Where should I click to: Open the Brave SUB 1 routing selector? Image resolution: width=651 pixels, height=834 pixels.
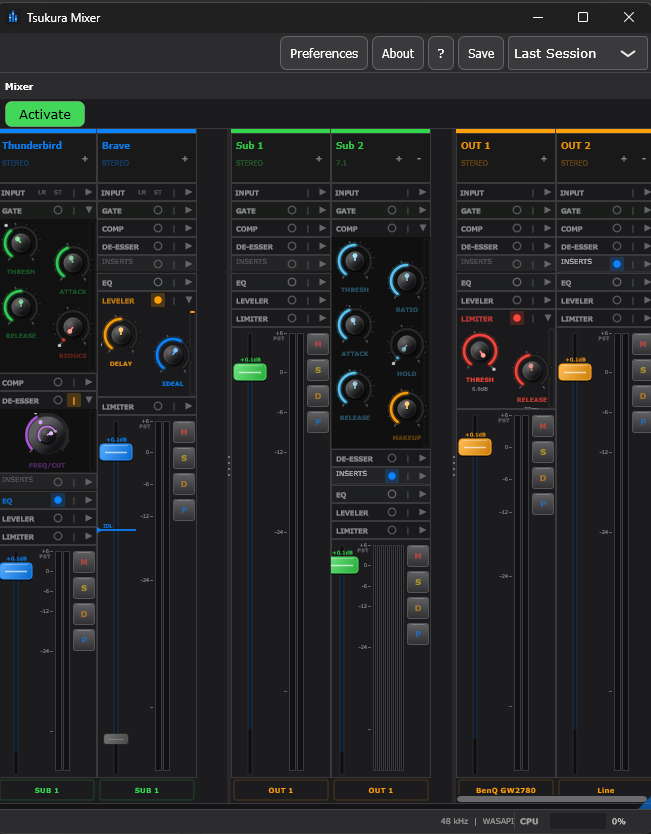tap(147, 790)
